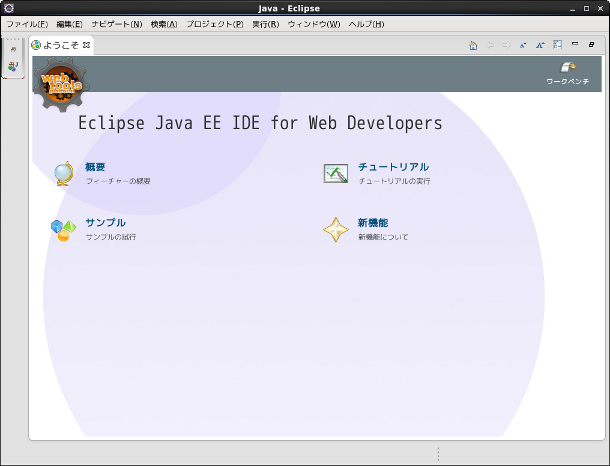Open the 新機能 link
610x466 pixels.
tap(373, 222)
